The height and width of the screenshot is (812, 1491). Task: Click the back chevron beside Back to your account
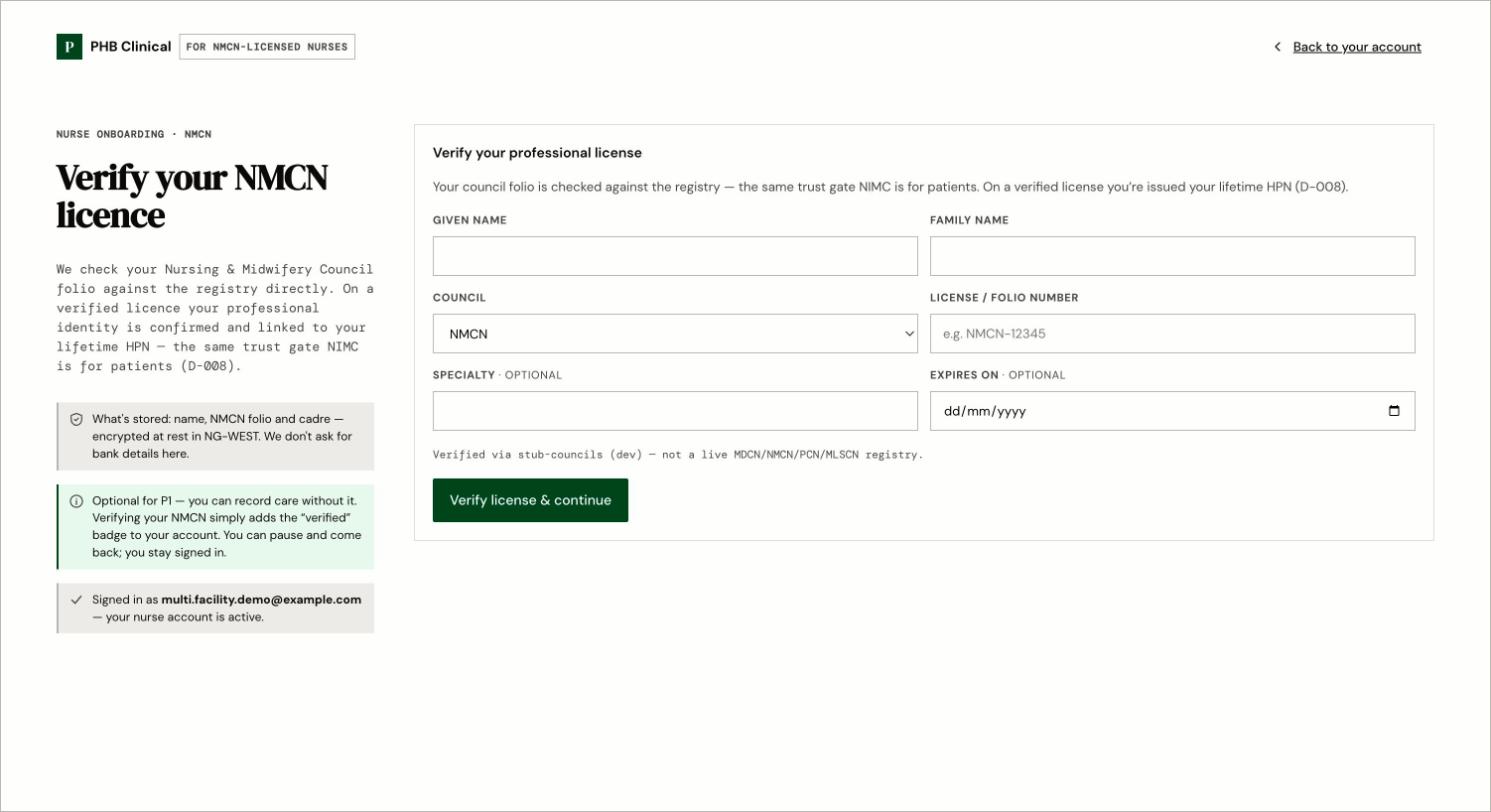point(1277,47)
